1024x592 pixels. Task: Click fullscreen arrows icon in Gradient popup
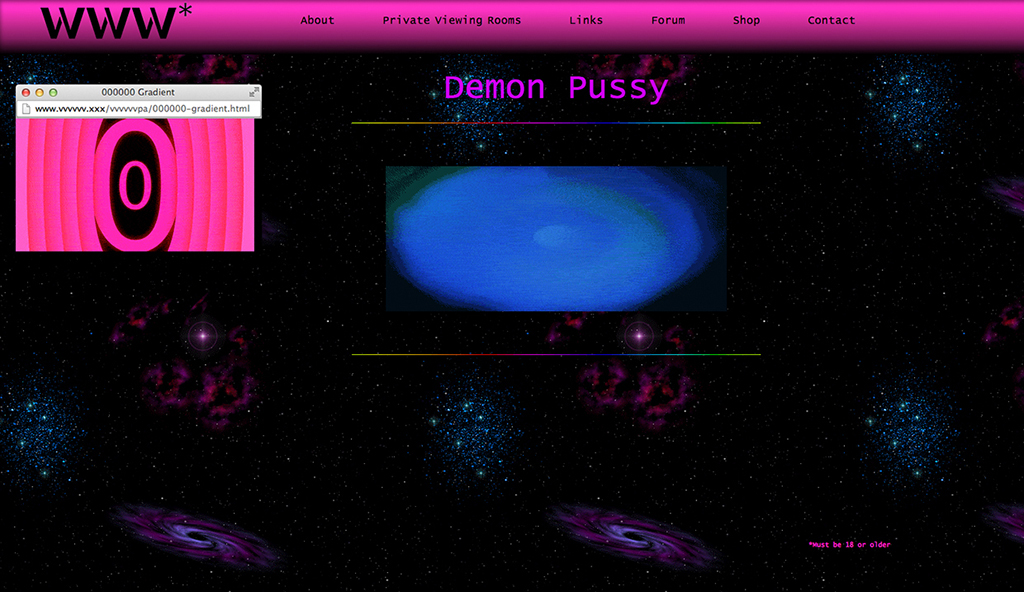pyautogui.click(x=253, y=92)
